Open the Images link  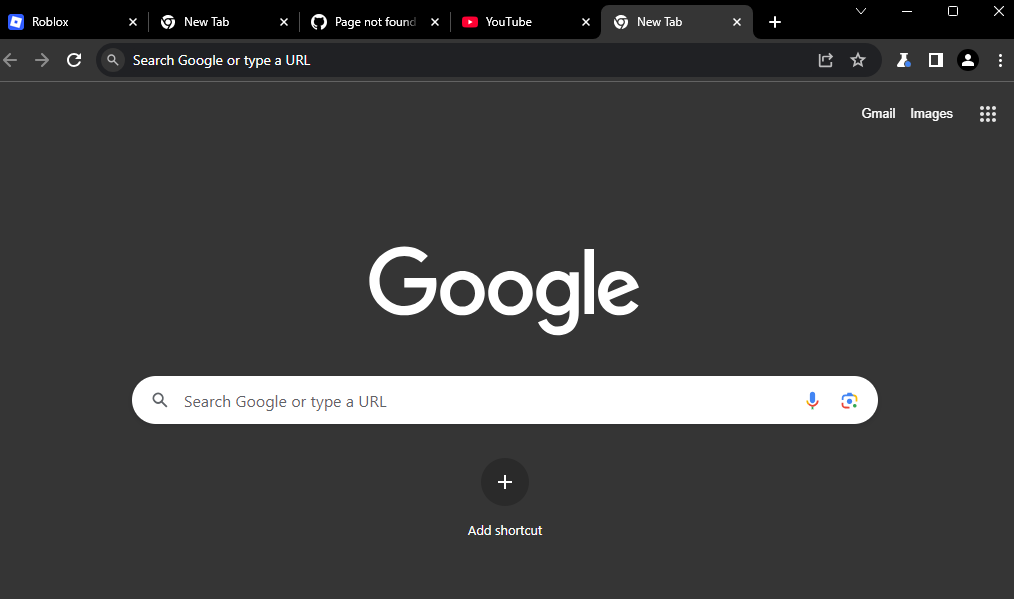[931, 114]
